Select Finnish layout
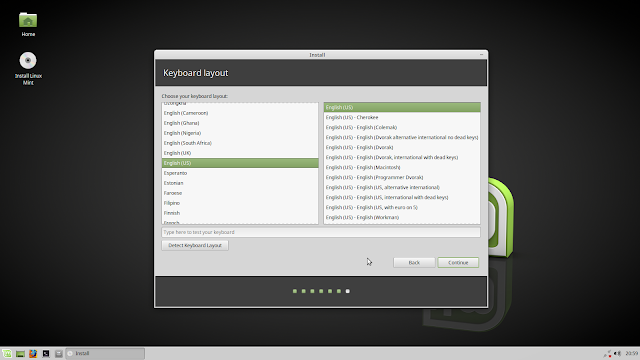 pos(240,213)
